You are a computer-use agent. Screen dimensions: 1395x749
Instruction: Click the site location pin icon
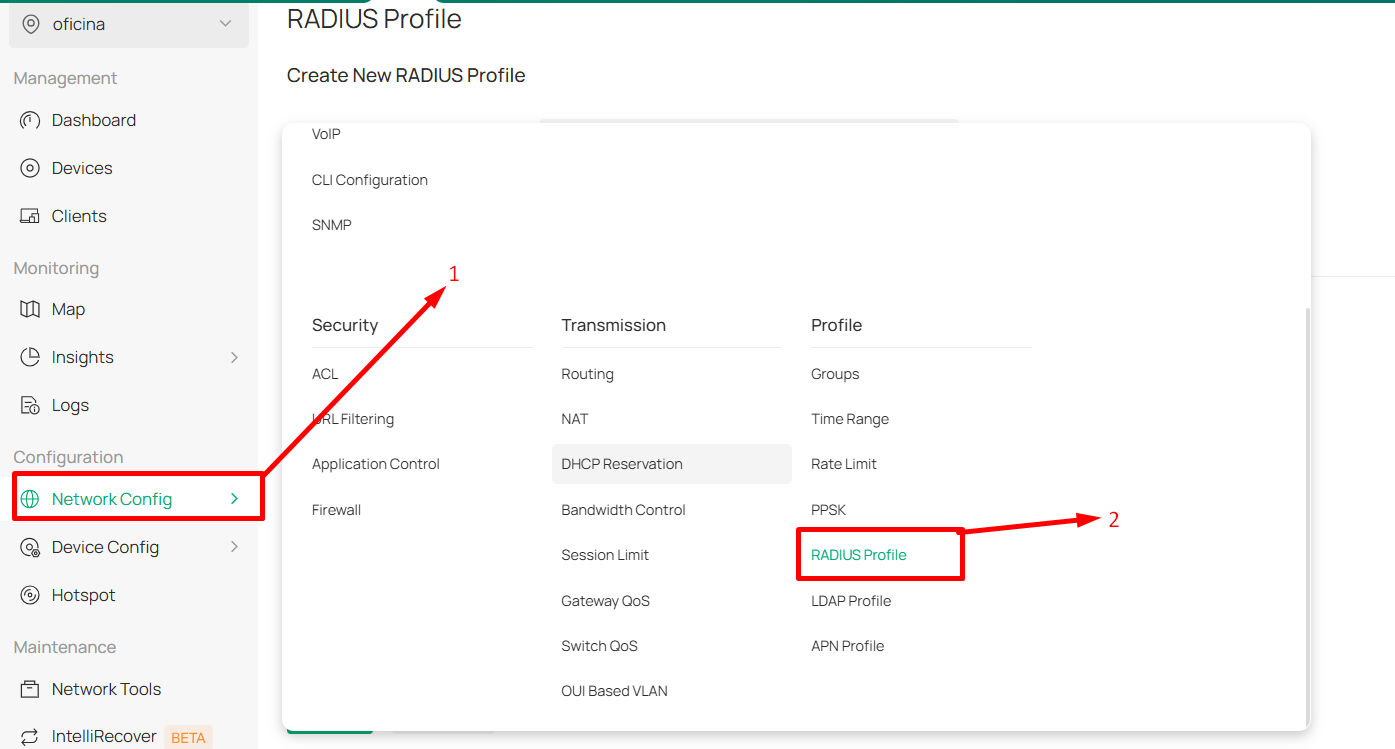31,24
